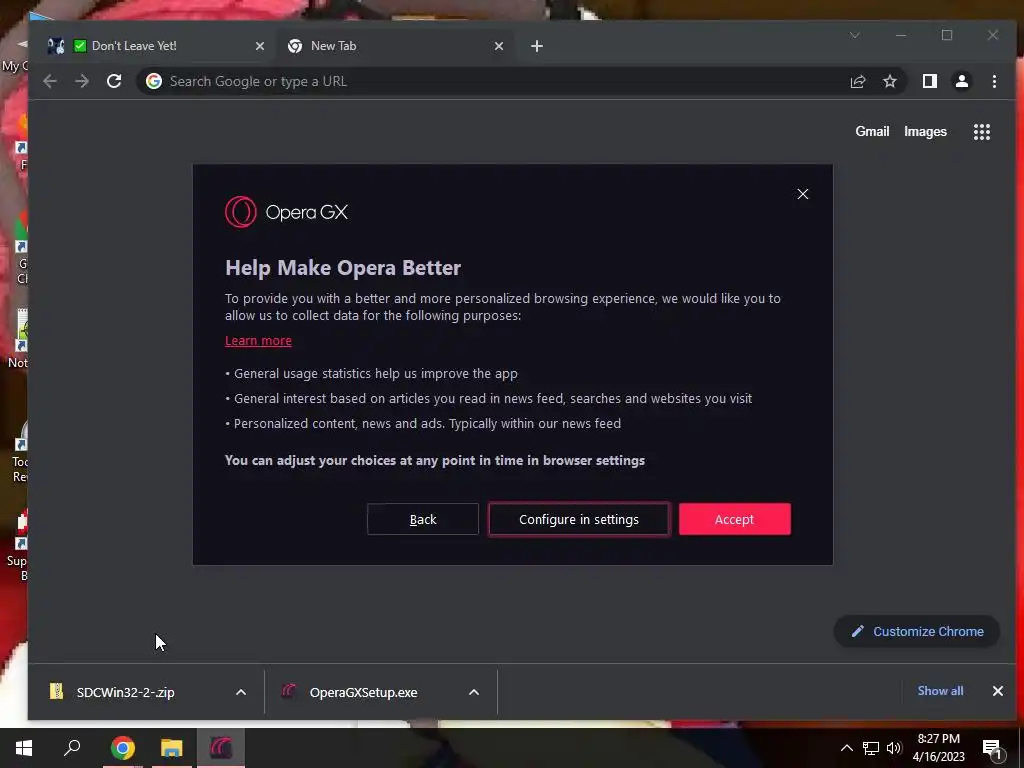
Task: Expand options for OperaGXSetup.exe download
Action: coord(474,692)
